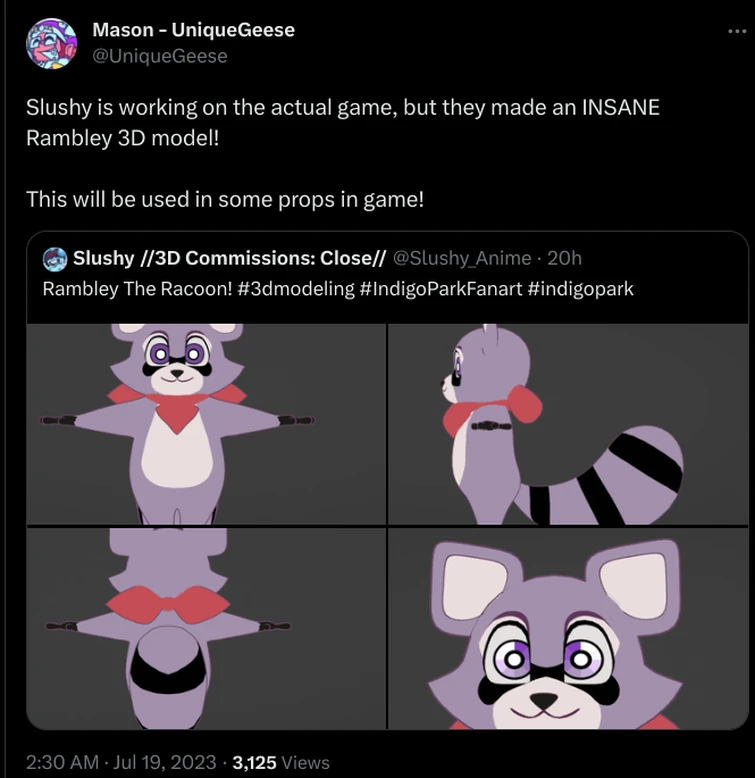Screen dimensions: 755x778
Task: Click the @Slushy_Anime handle
Action: [463, 259]
